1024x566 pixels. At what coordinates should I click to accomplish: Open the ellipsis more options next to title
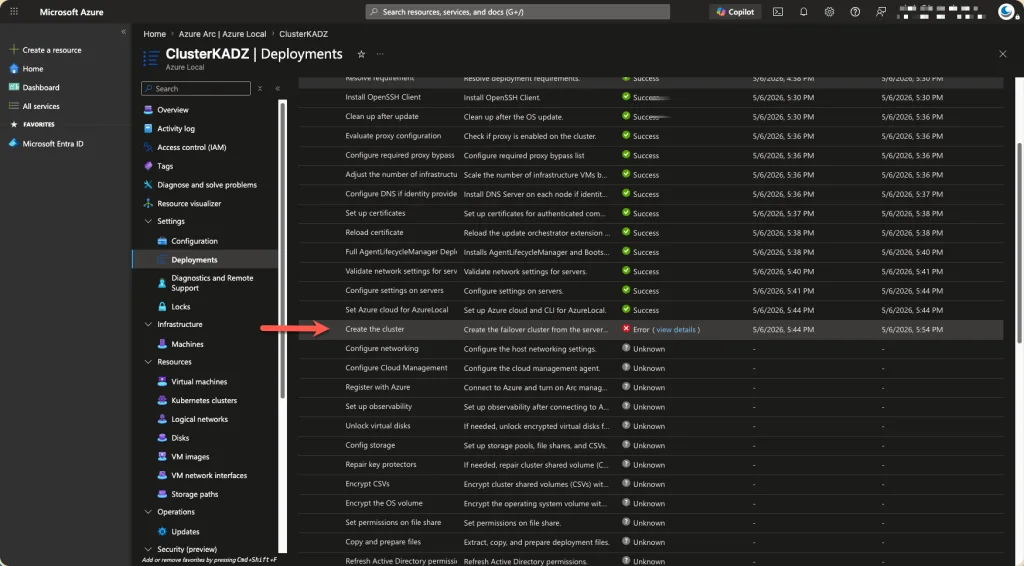[380, 54]
